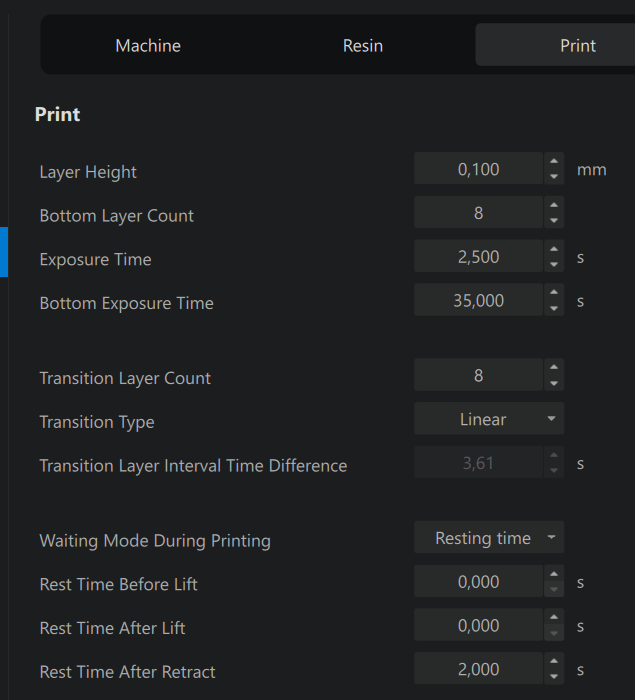Click the Transition Layer Count field
635x700 pixels.
tap(478, 375)
